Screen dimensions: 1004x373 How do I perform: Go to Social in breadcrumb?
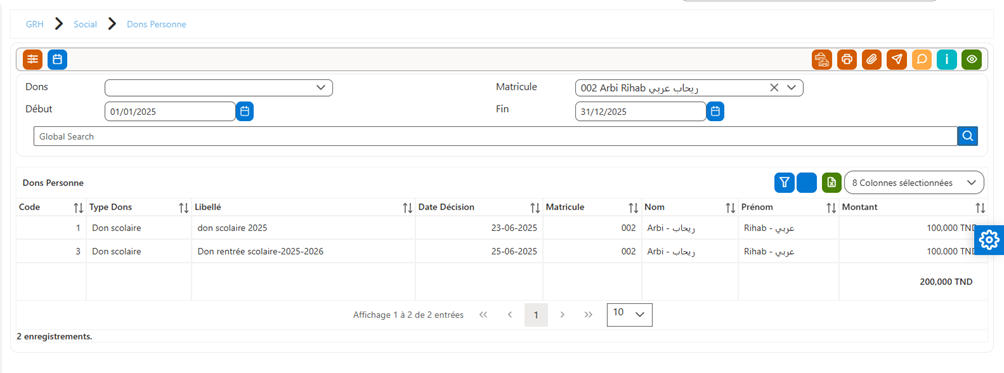85,24
